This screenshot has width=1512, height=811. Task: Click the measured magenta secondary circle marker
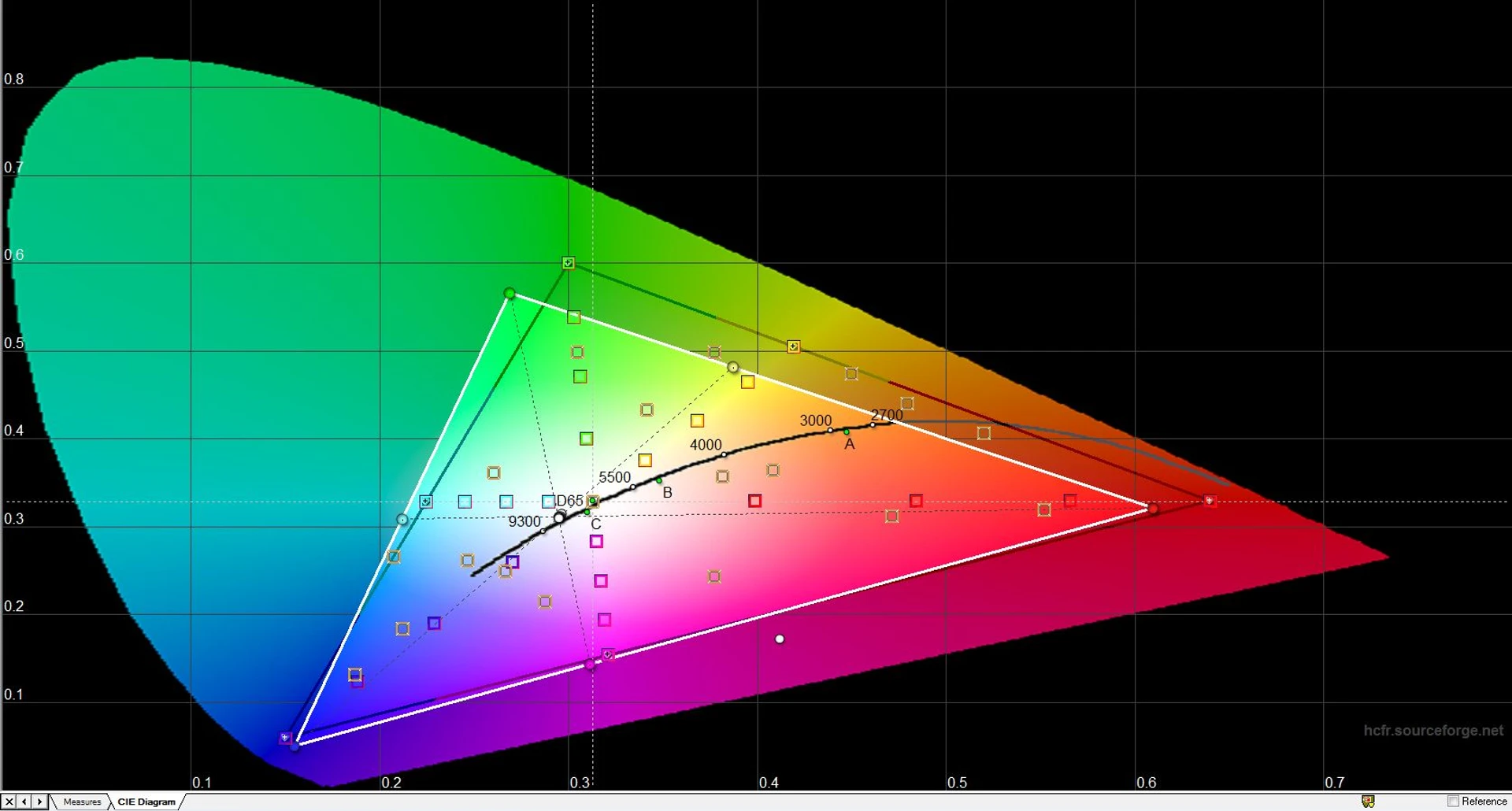pos(590,665)
